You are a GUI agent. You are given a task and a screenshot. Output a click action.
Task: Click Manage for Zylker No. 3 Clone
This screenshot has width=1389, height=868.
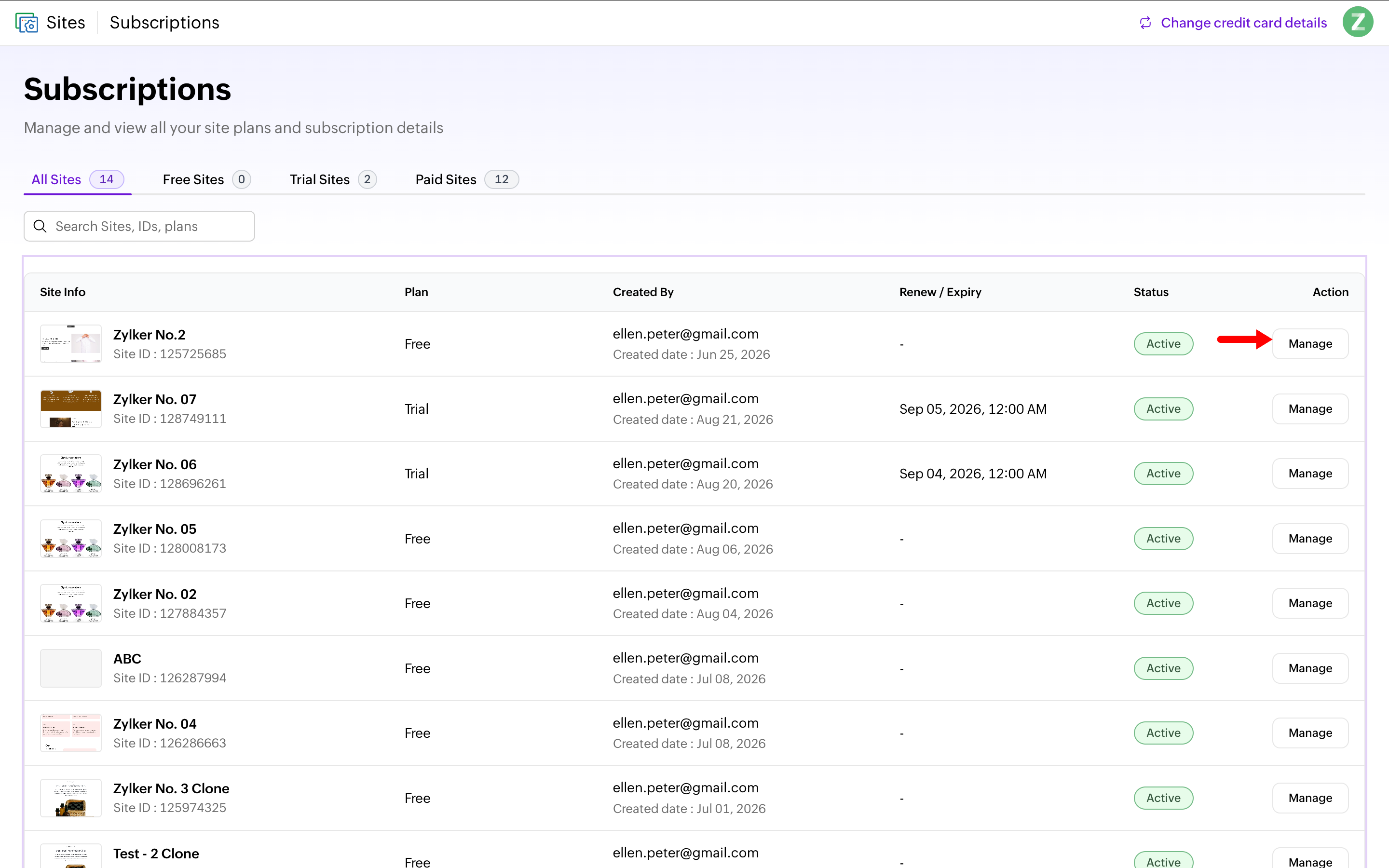(x=1310, y=798)
